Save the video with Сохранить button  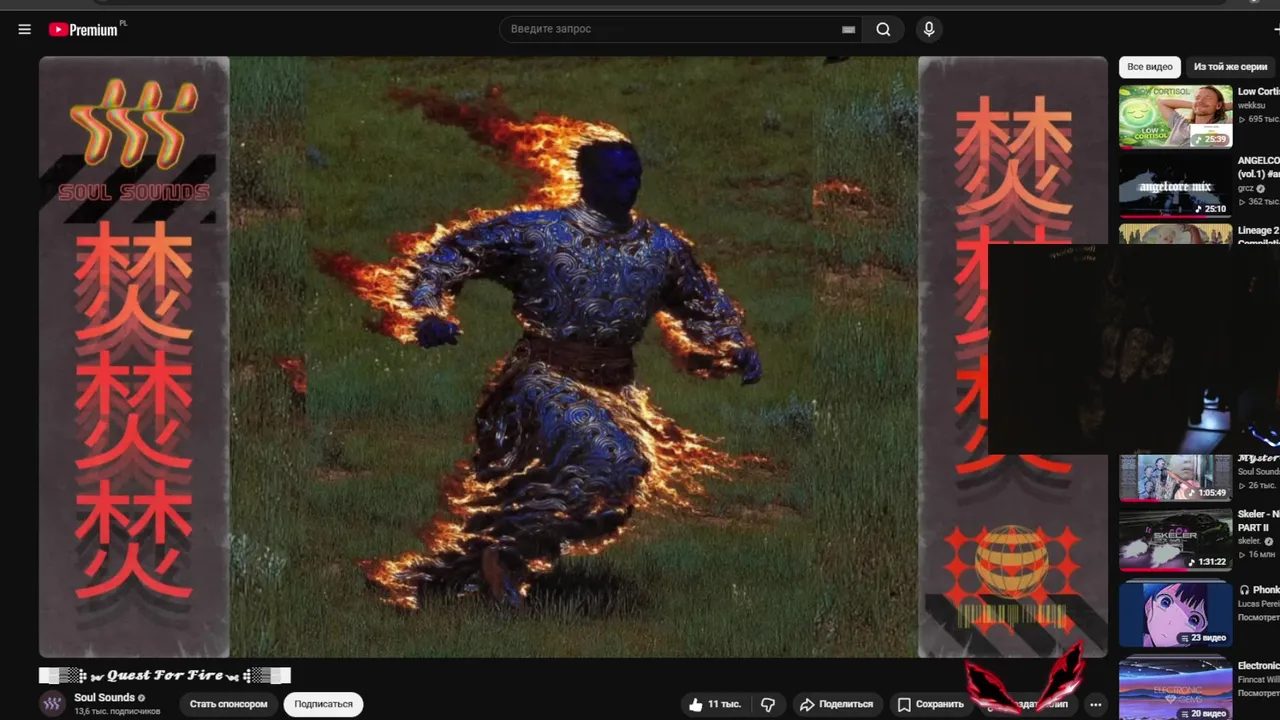[x=931, y=704]
